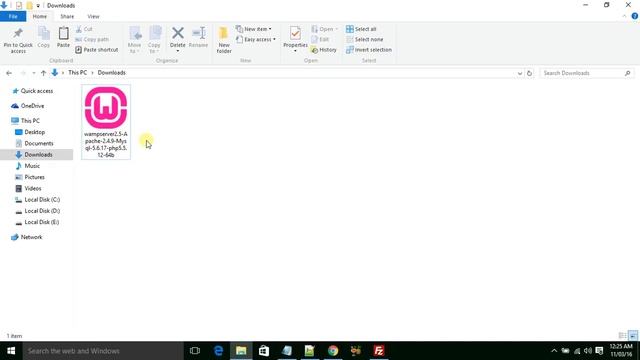
Task: Switch to the Home ribbon tab
Action: pyautogui.click(x=40, y=16)
